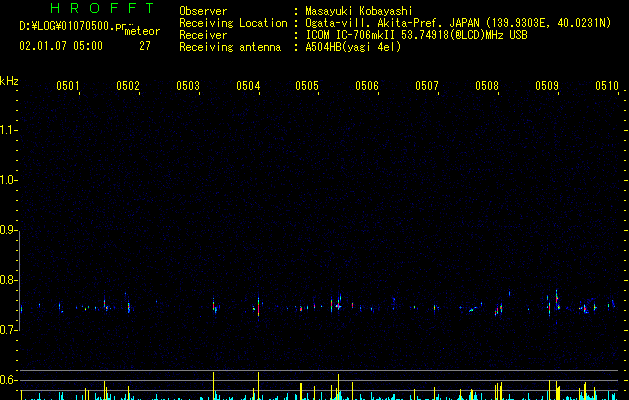Click the HROFFT title text
Screen dimensions: 629x400
pos(103,8)
